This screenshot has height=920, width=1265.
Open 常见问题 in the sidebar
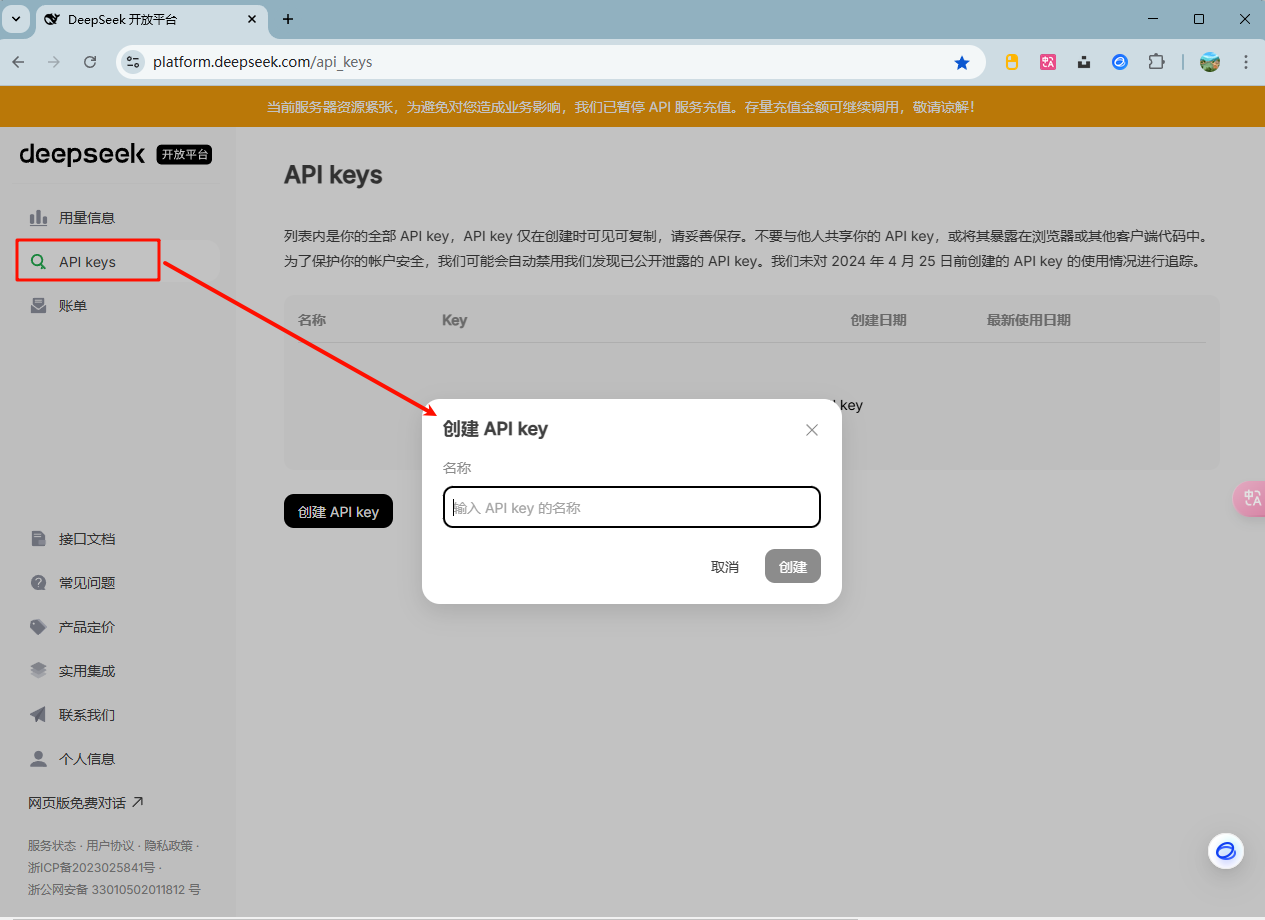pos(118,583)
